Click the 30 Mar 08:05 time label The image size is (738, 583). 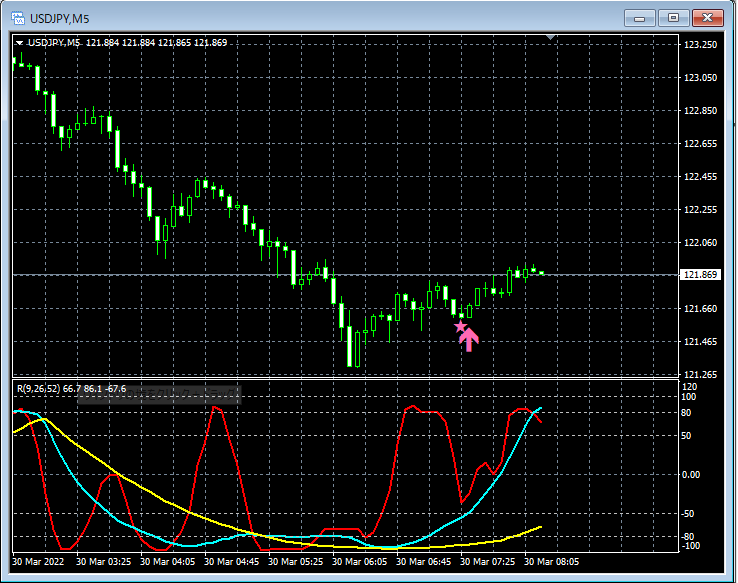552,562
